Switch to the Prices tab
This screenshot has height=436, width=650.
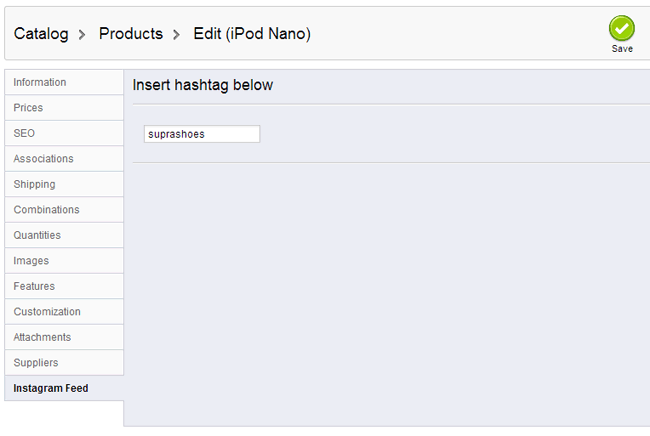tap(28, 108)
